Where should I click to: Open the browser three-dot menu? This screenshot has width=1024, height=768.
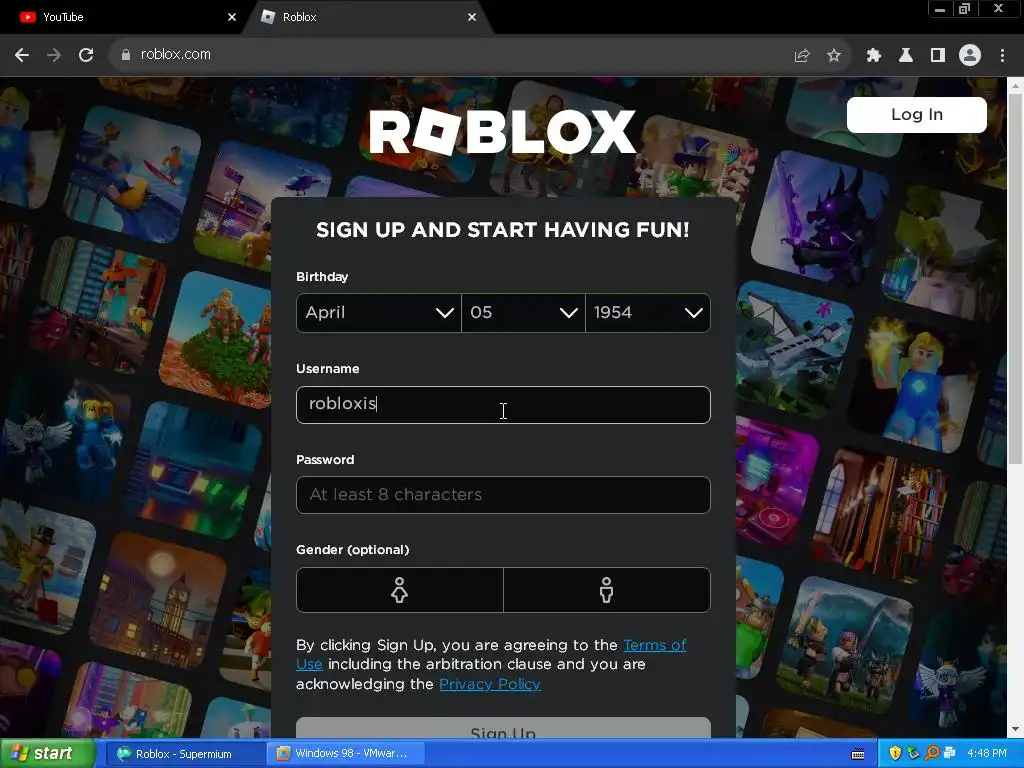coord(1002,56)
